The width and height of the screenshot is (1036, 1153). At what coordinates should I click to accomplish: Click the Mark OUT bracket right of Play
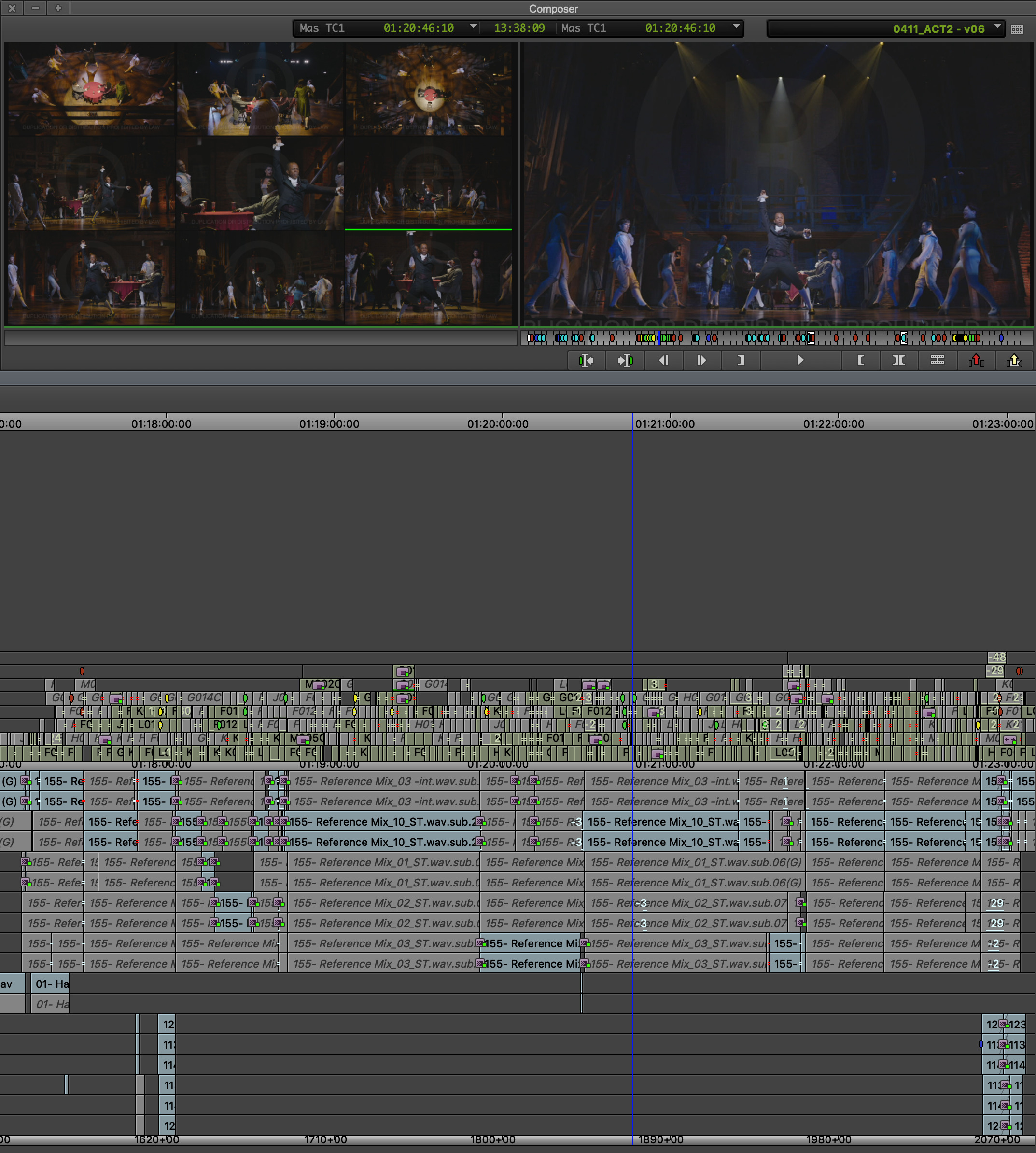pos(861,360)
